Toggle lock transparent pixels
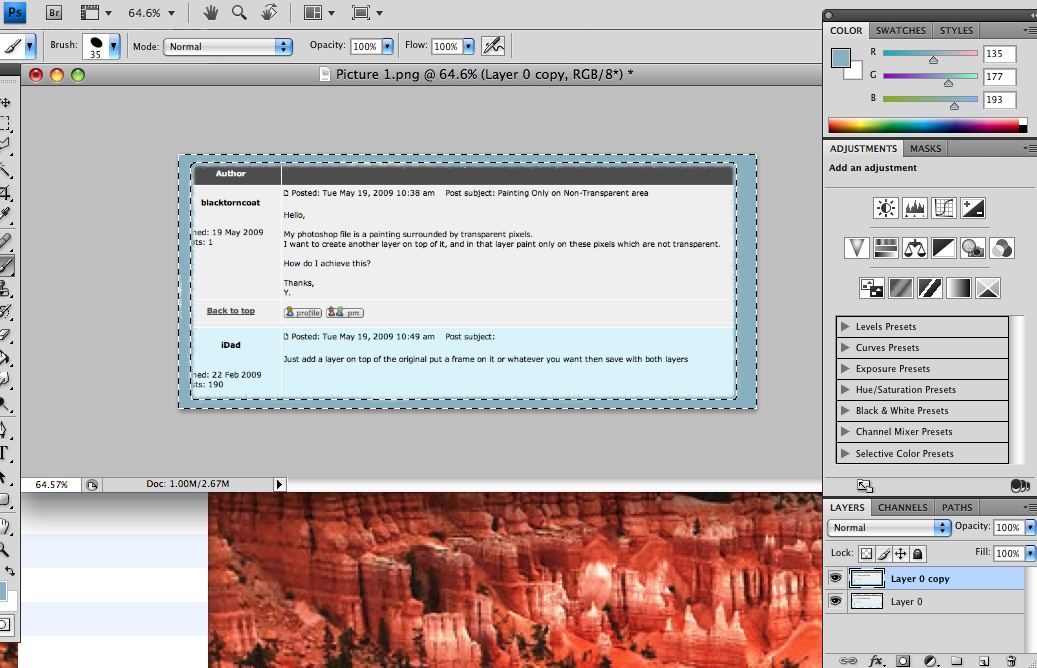Image resolution: width=1037 pixels, height=668 pixels. 866,553
